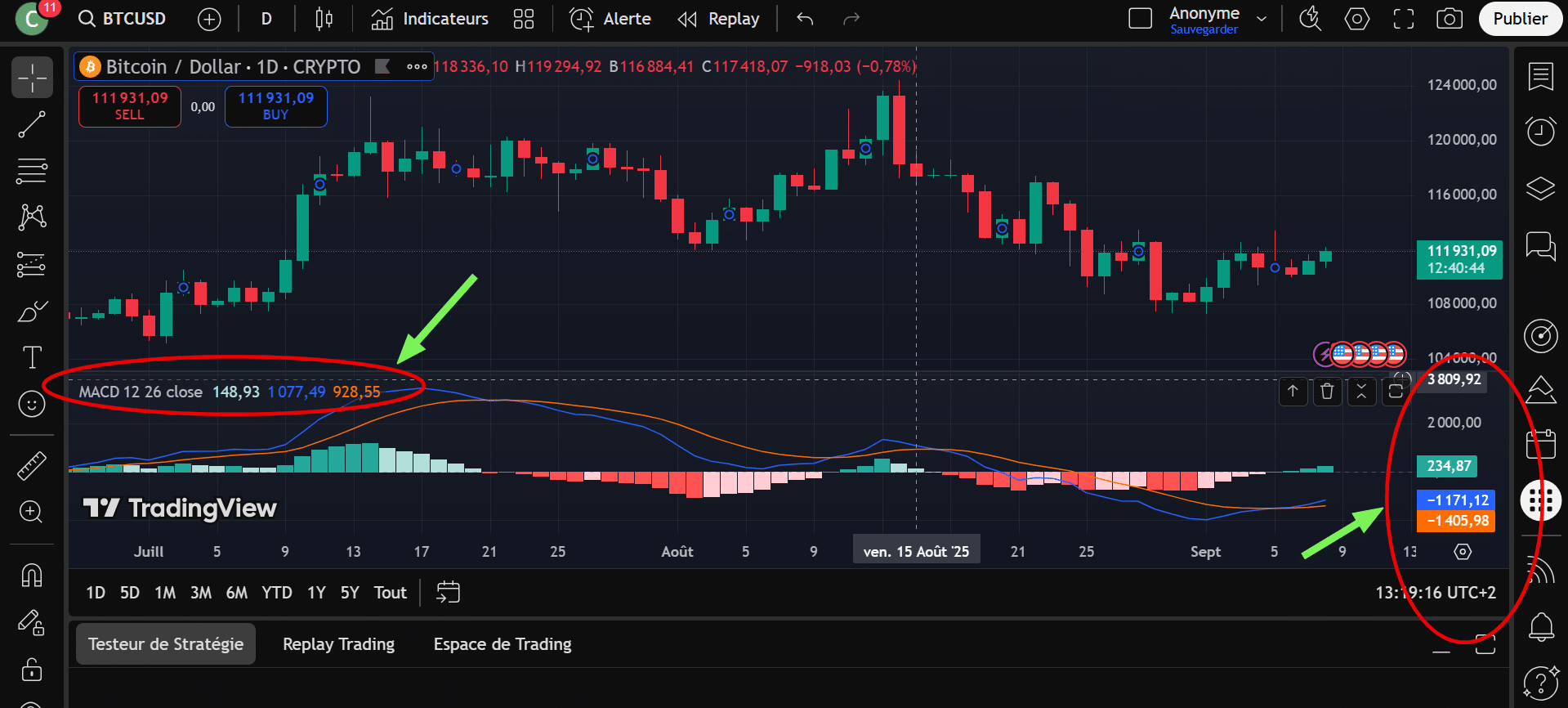Switch to the Replay Trading tab
The height and width of the screenshot is (708, 1568).
(x=338, y=644)
